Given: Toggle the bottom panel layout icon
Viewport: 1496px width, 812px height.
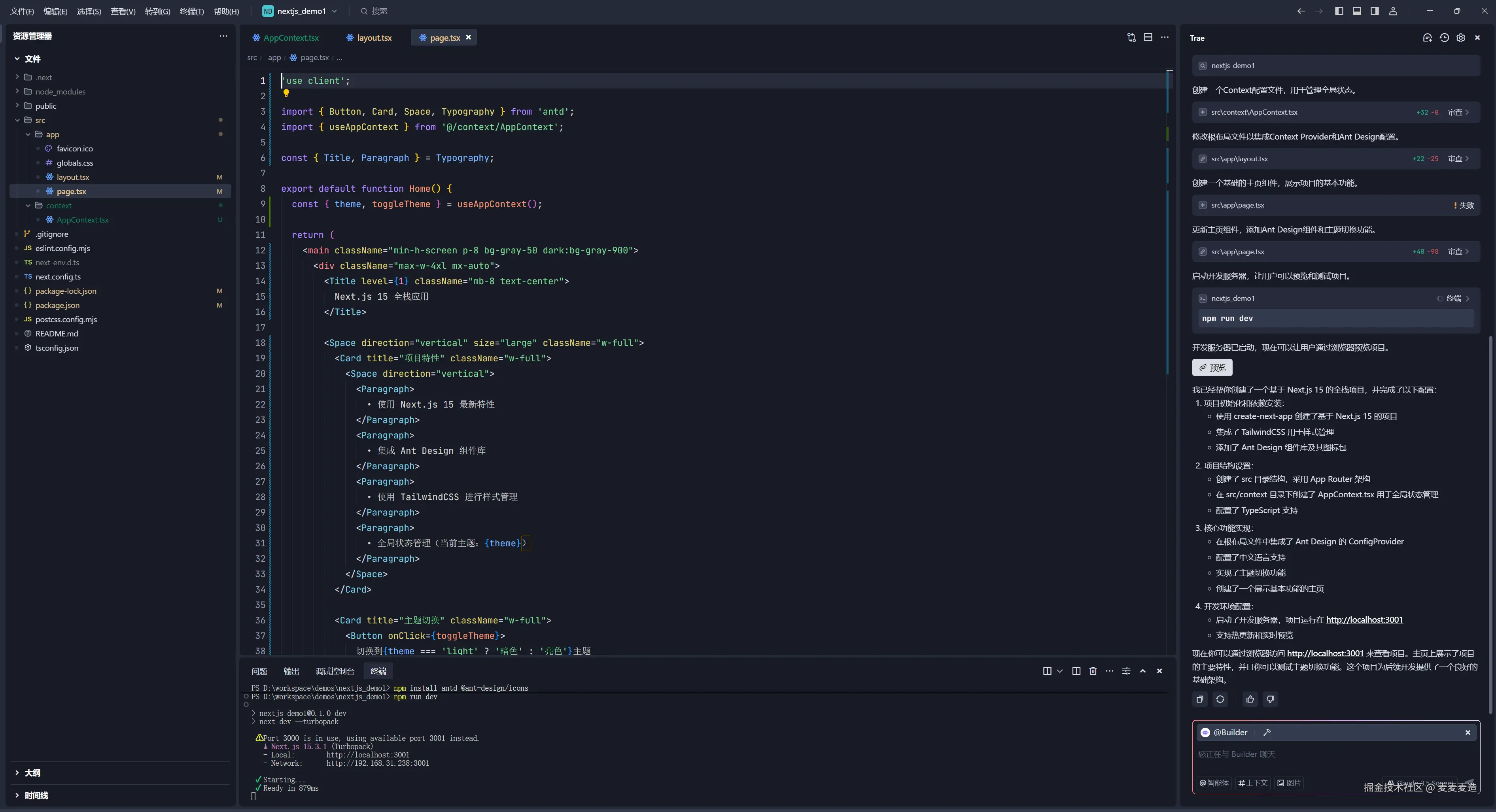Looking at the screenshot, I should click(x=1357, y=11).
